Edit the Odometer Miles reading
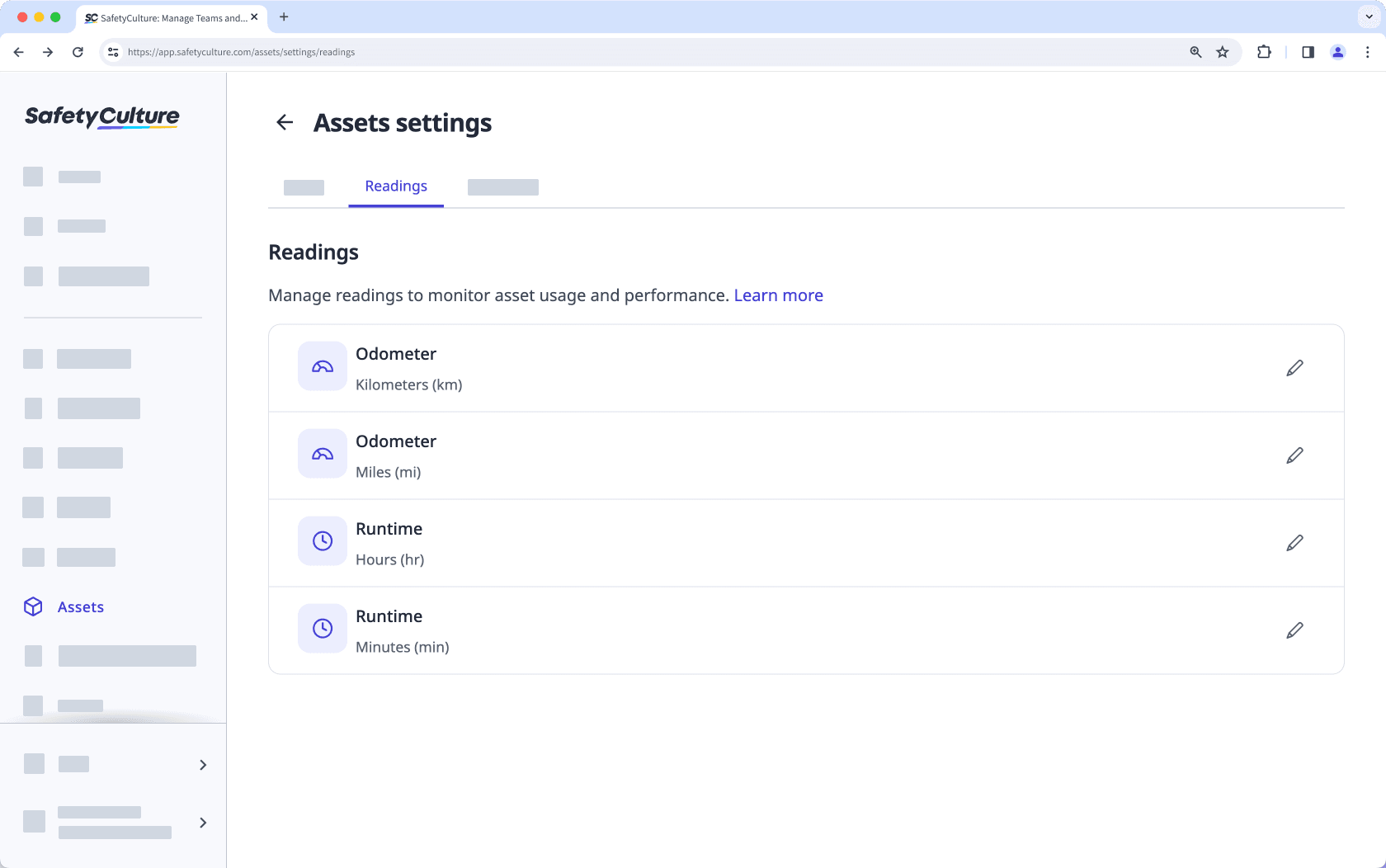This screenshot has width=1386, height=868. pos(1294,455)
